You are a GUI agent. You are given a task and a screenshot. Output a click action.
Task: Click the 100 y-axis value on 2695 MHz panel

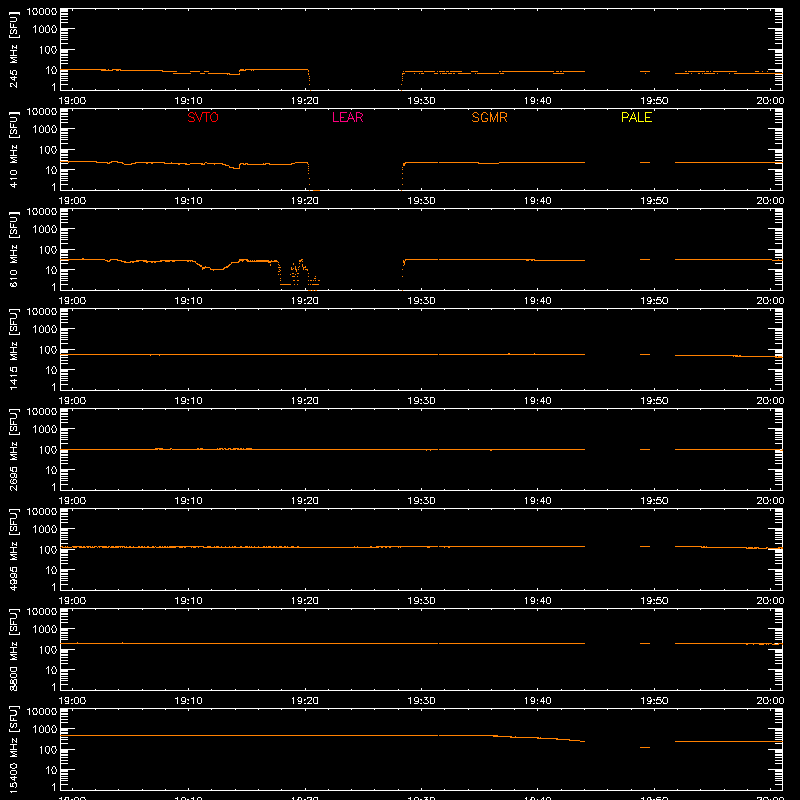48,449
